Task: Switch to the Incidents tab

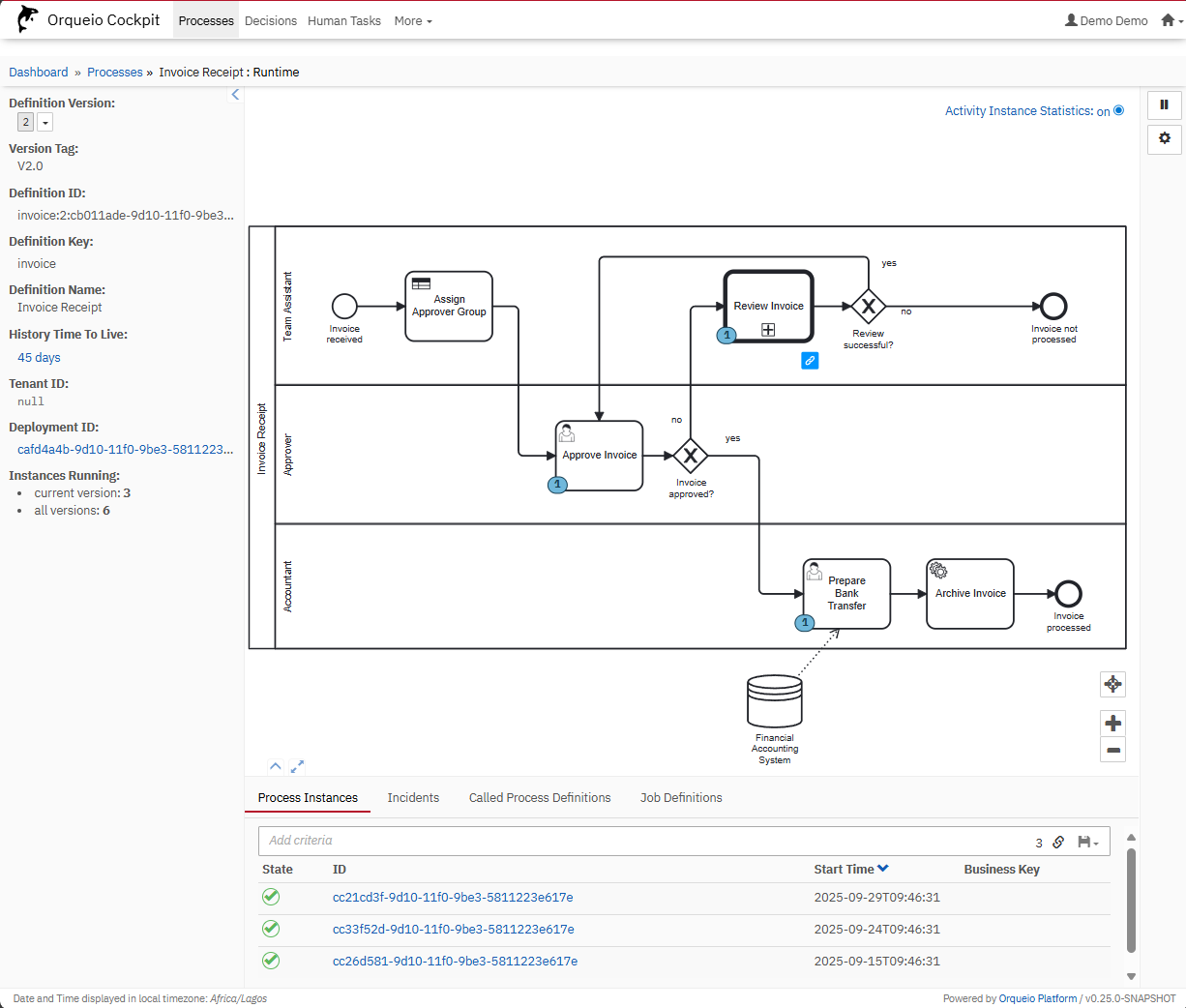Action: click(x=413, y=798)
